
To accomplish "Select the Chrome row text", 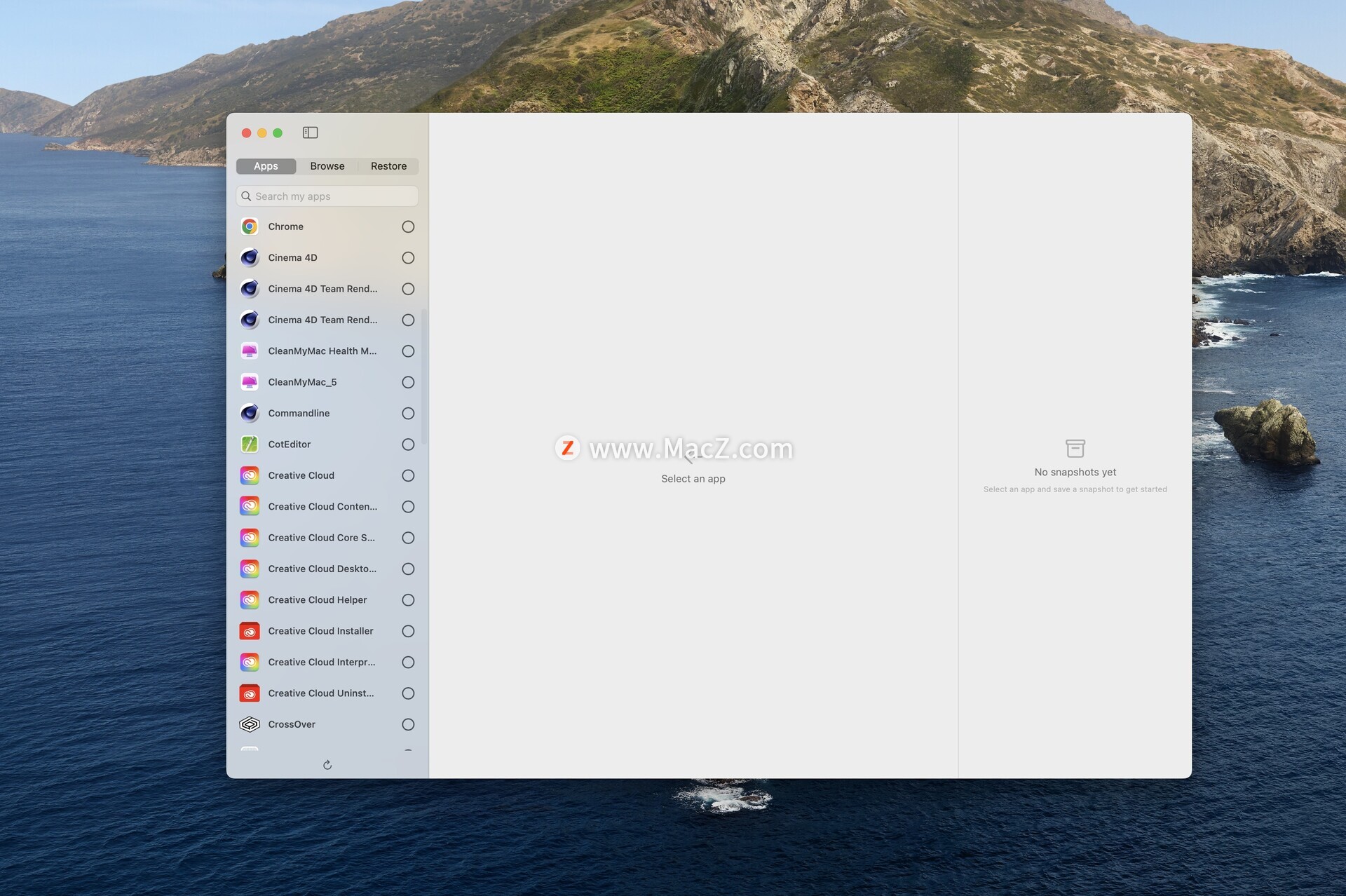I will [x=286, y=226].
